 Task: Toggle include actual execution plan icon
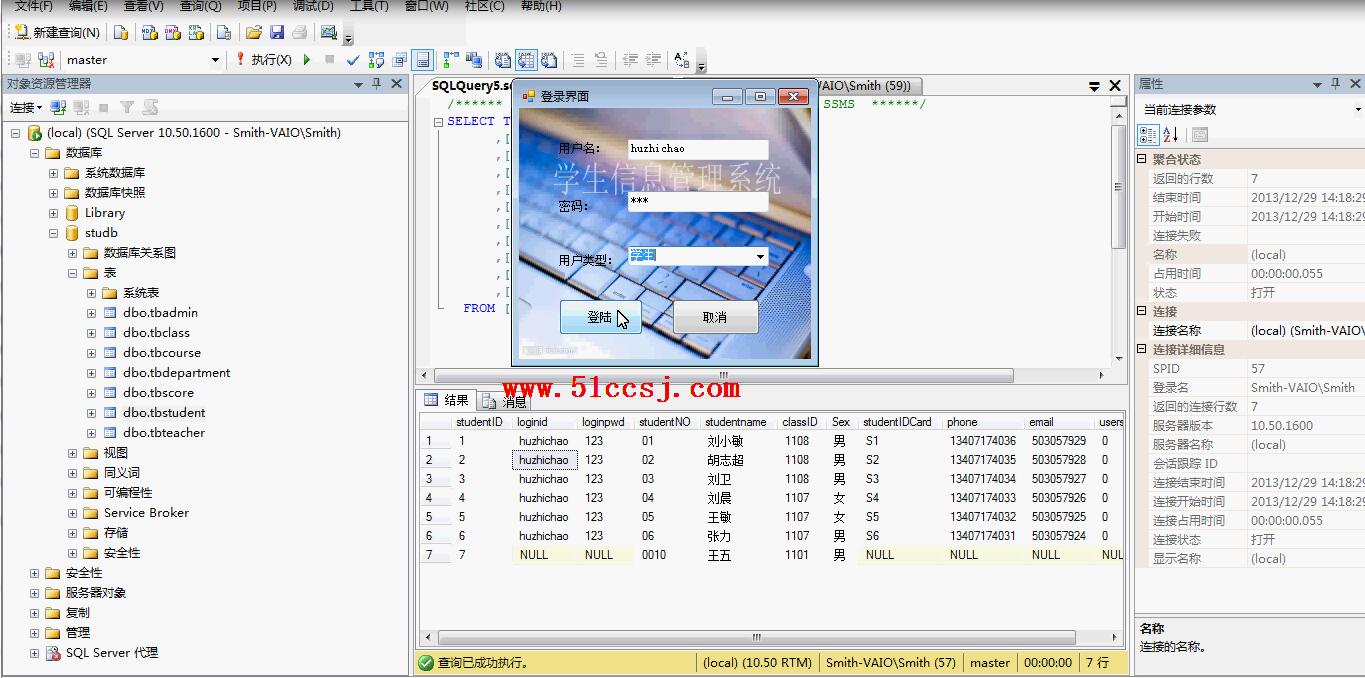(x=452, y=60)
